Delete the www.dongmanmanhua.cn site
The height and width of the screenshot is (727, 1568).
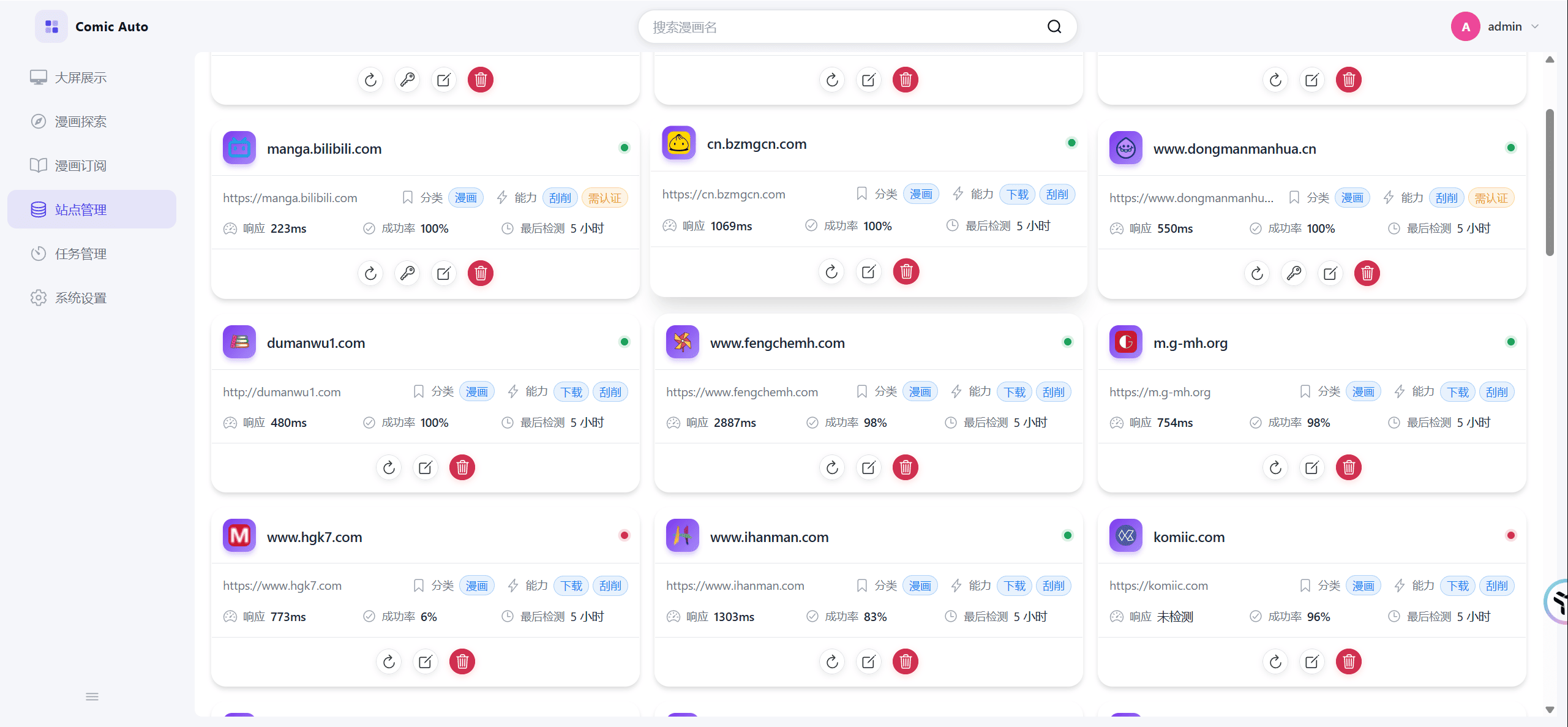click(x=1367, y=273)
